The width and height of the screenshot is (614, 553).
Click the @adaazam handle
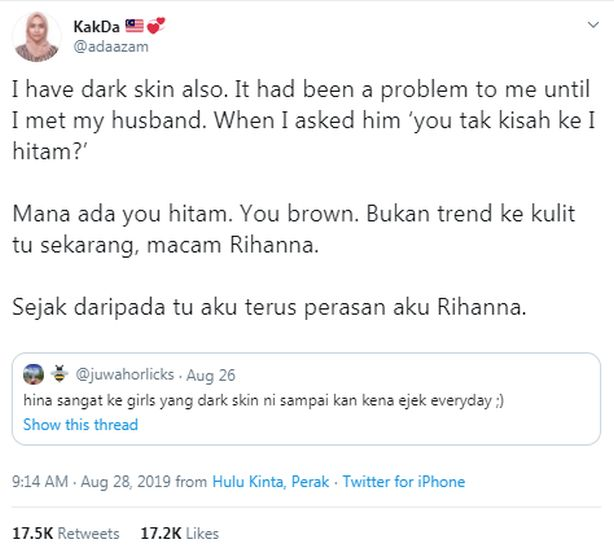[x=109, y=44]
